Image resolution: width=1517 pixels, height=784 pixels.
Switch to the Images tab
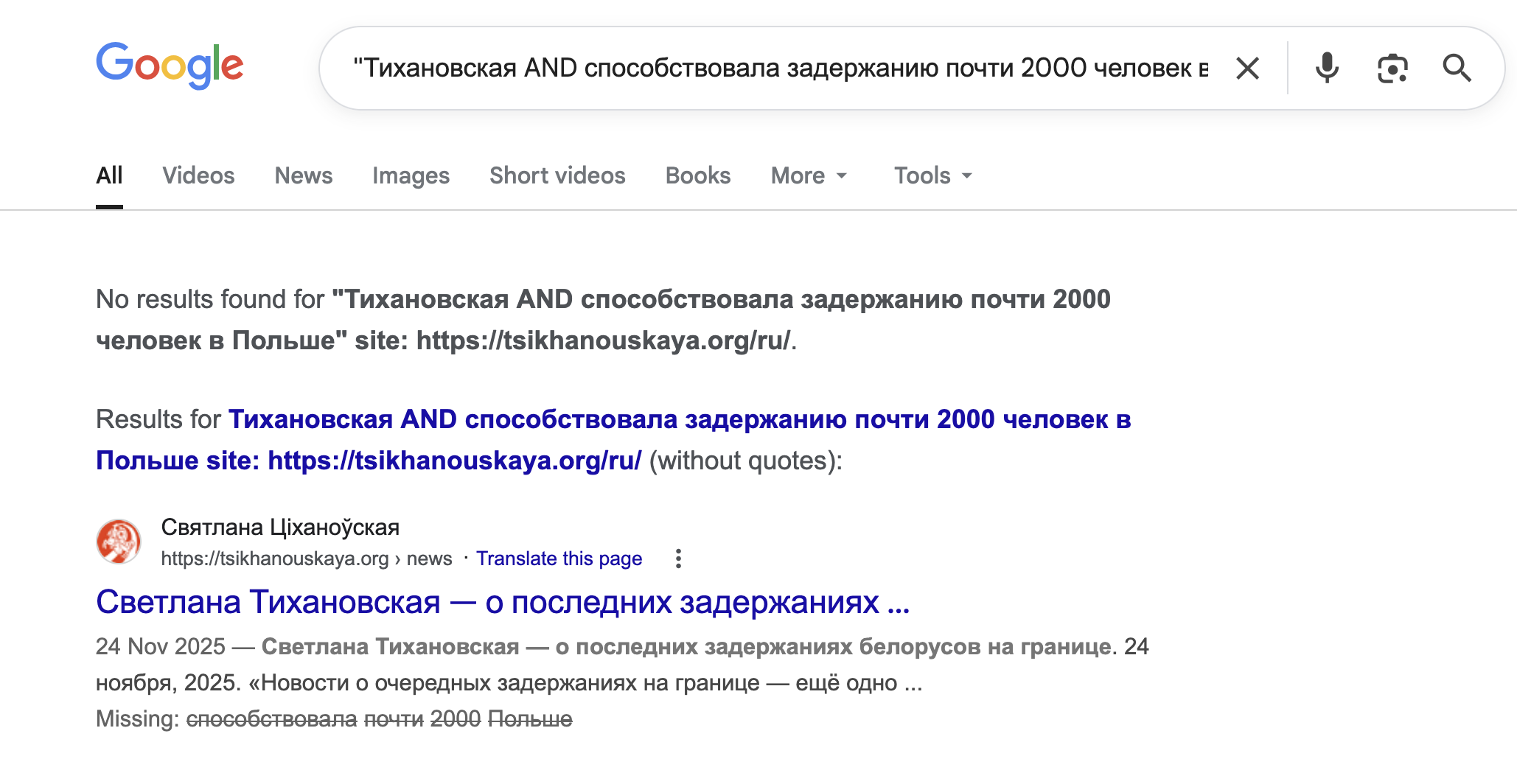coord(411,175)
